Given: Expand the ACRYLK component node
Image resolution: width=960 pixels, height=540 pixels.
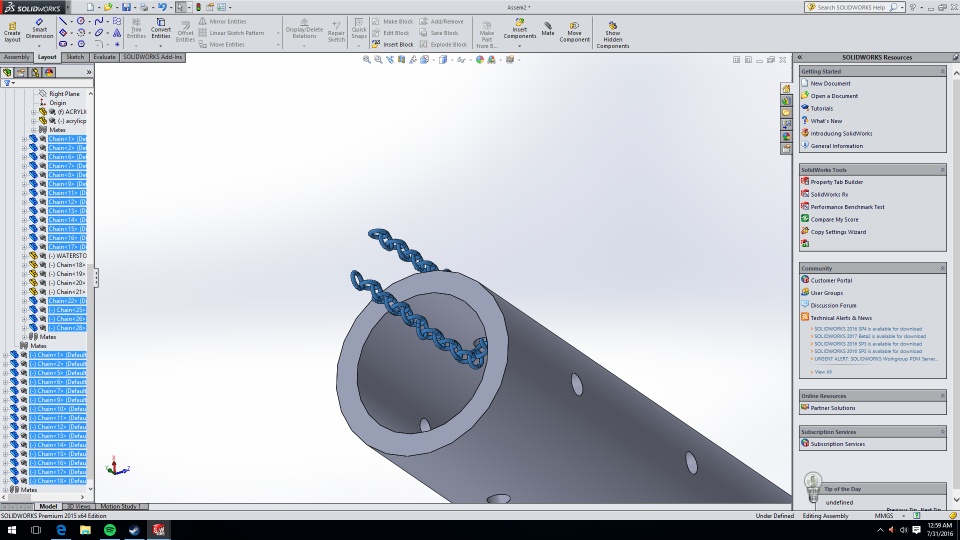Looking at the screenshot, I should point(34,112).
